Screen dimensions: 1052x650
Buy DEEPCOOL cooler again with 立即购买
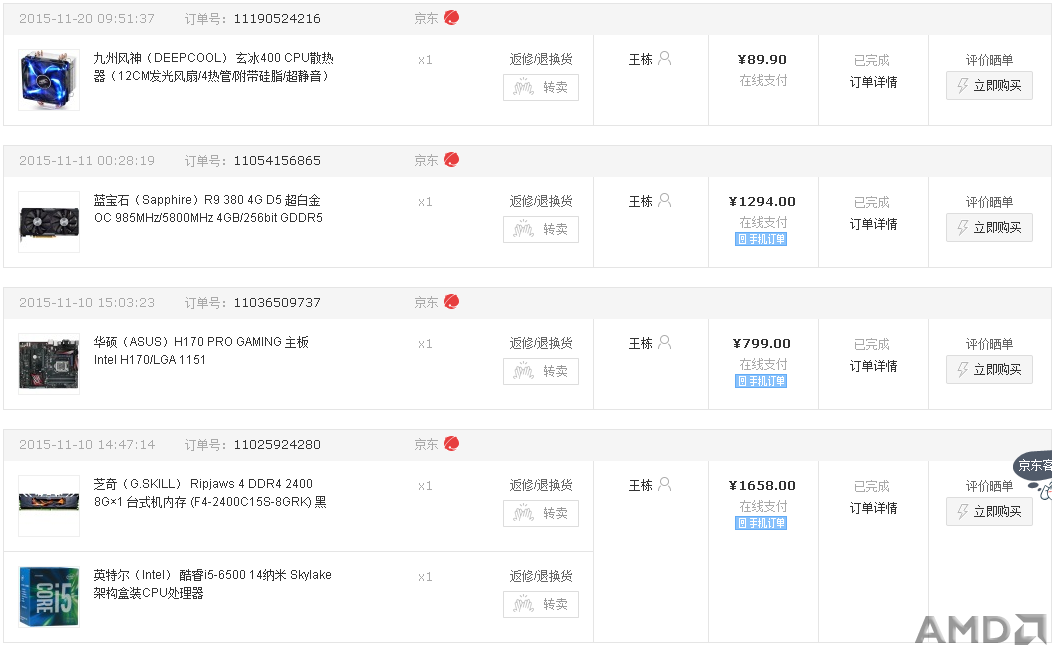click(989, 86)
